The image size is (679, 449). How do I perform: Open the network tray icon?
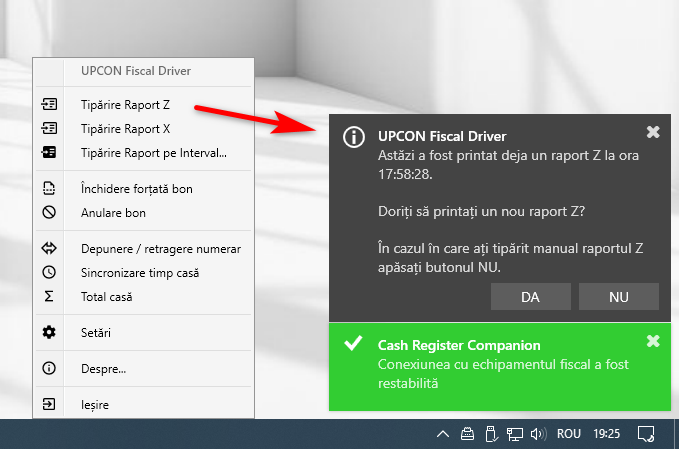pyautogui.click(x=515, y=433)
